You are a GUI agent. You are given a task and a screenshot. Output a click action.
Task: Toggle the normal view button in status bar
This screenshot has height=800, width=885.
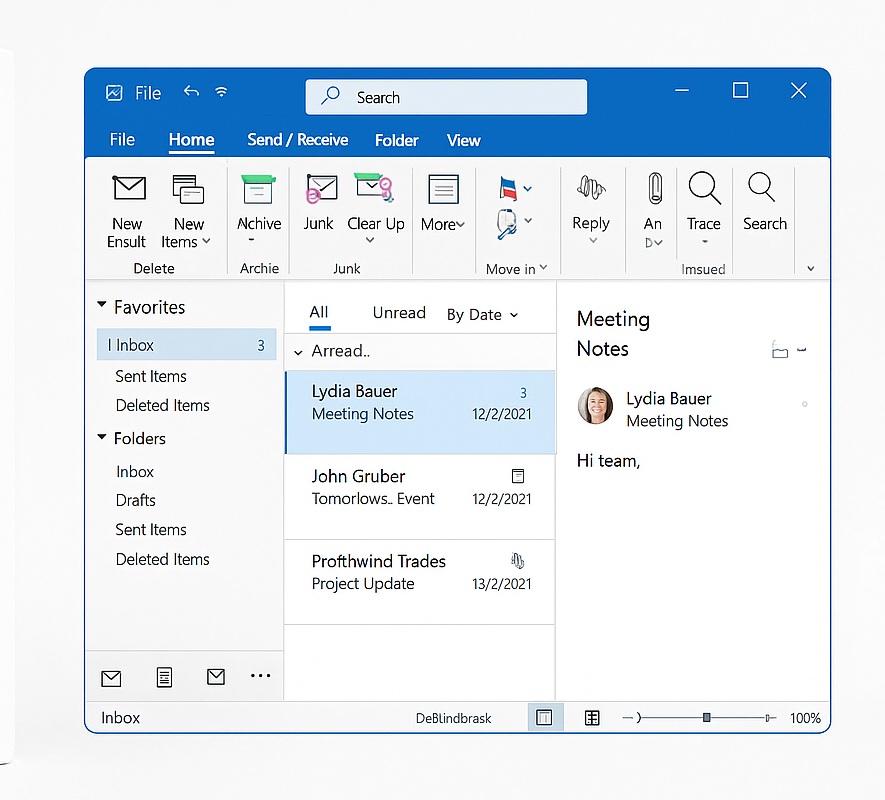[x=545, y=717]
